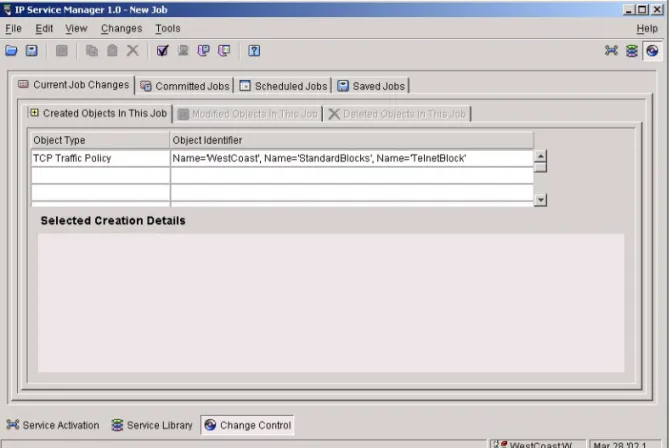Click the table scrollbar thumb
672x448 pixels.
[540, 167]
